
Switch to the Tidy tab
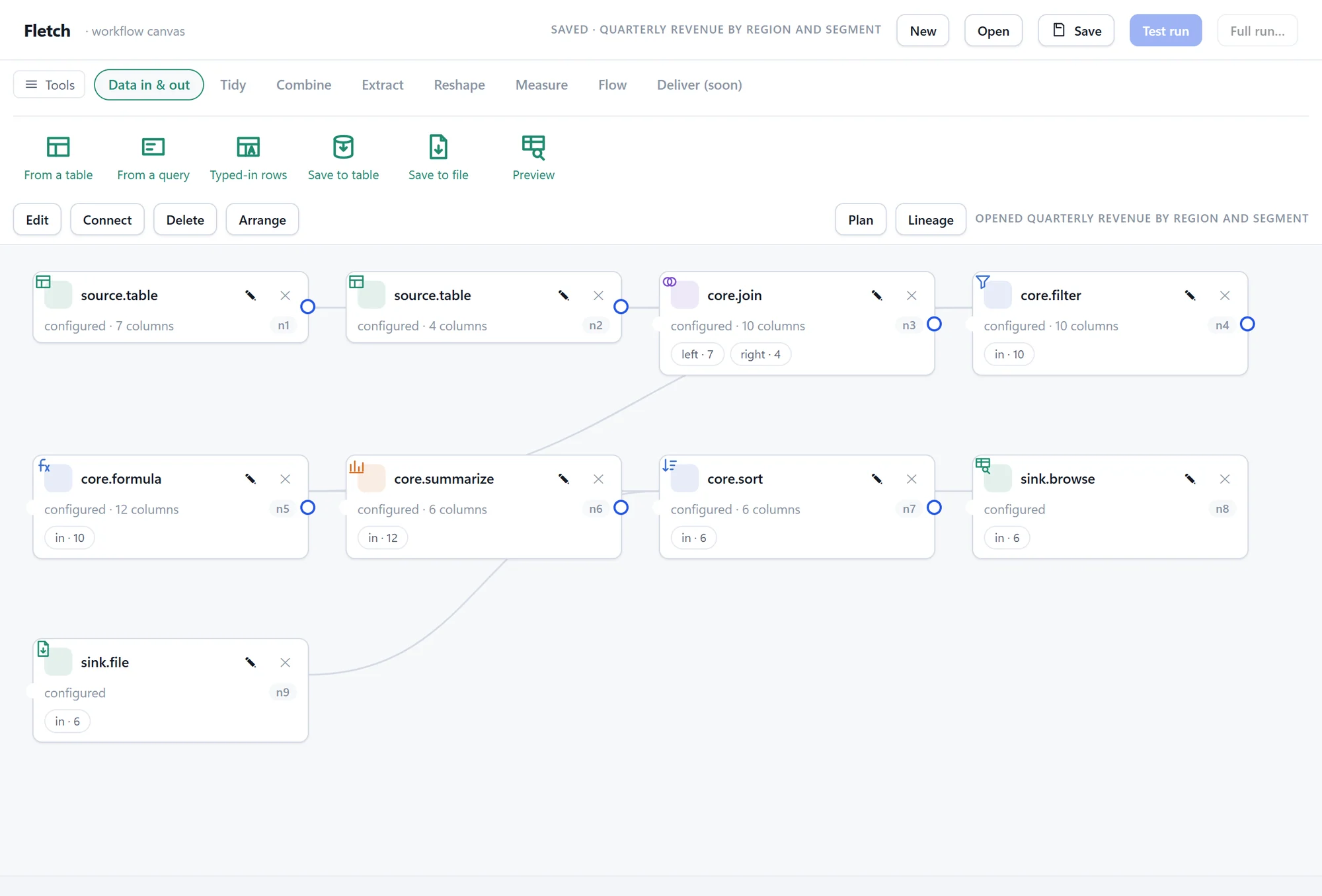[x=233, y=85]
